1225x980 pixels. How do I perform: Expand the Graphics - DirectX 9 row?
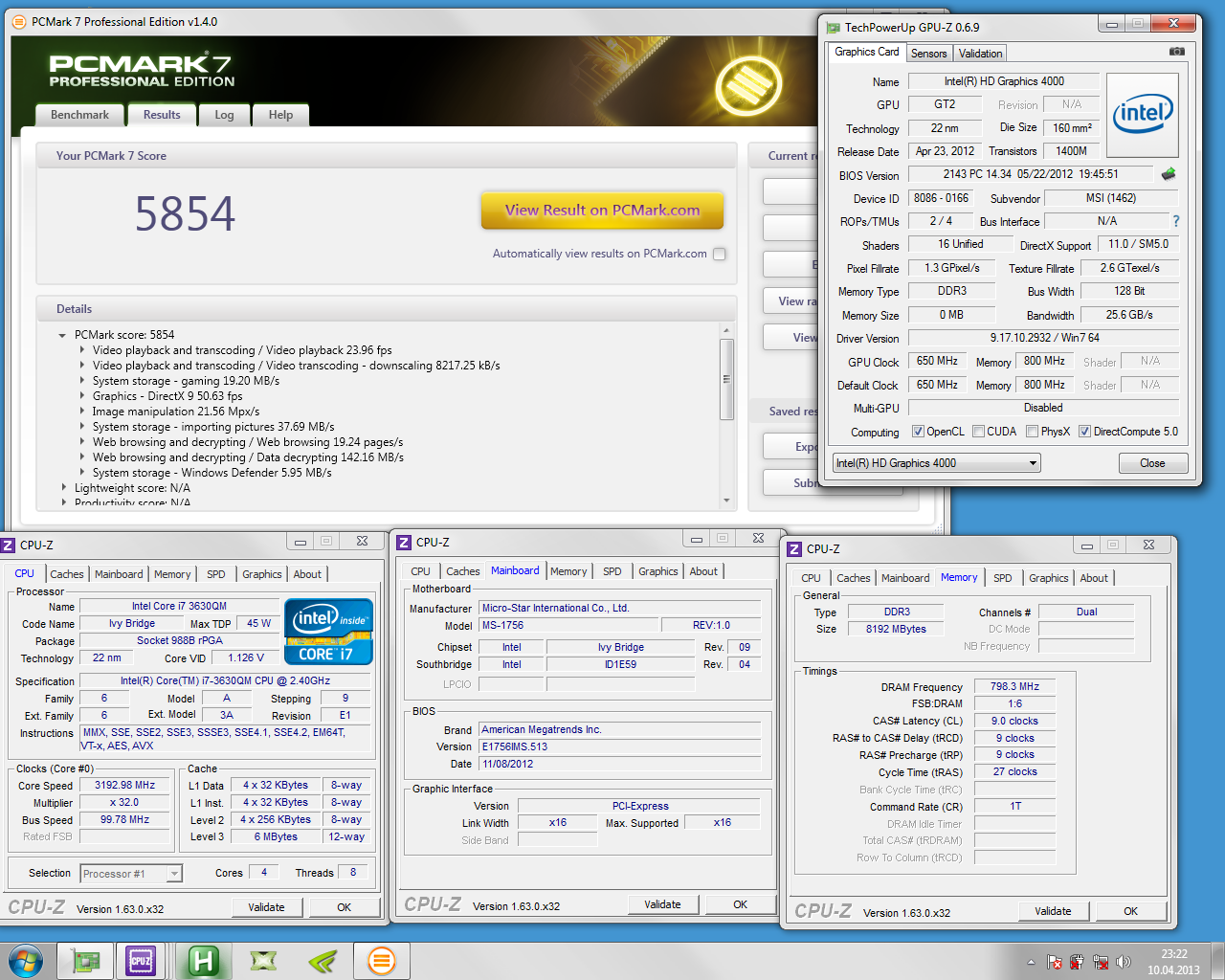[x=81, y=396]
